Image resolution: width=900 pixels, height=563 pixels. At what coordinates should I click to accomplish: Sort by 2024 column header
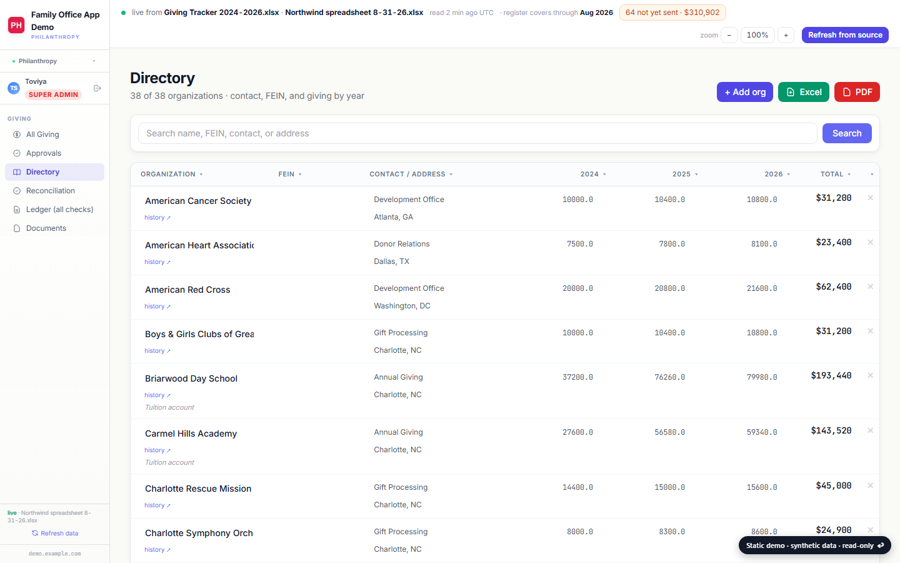592,174
